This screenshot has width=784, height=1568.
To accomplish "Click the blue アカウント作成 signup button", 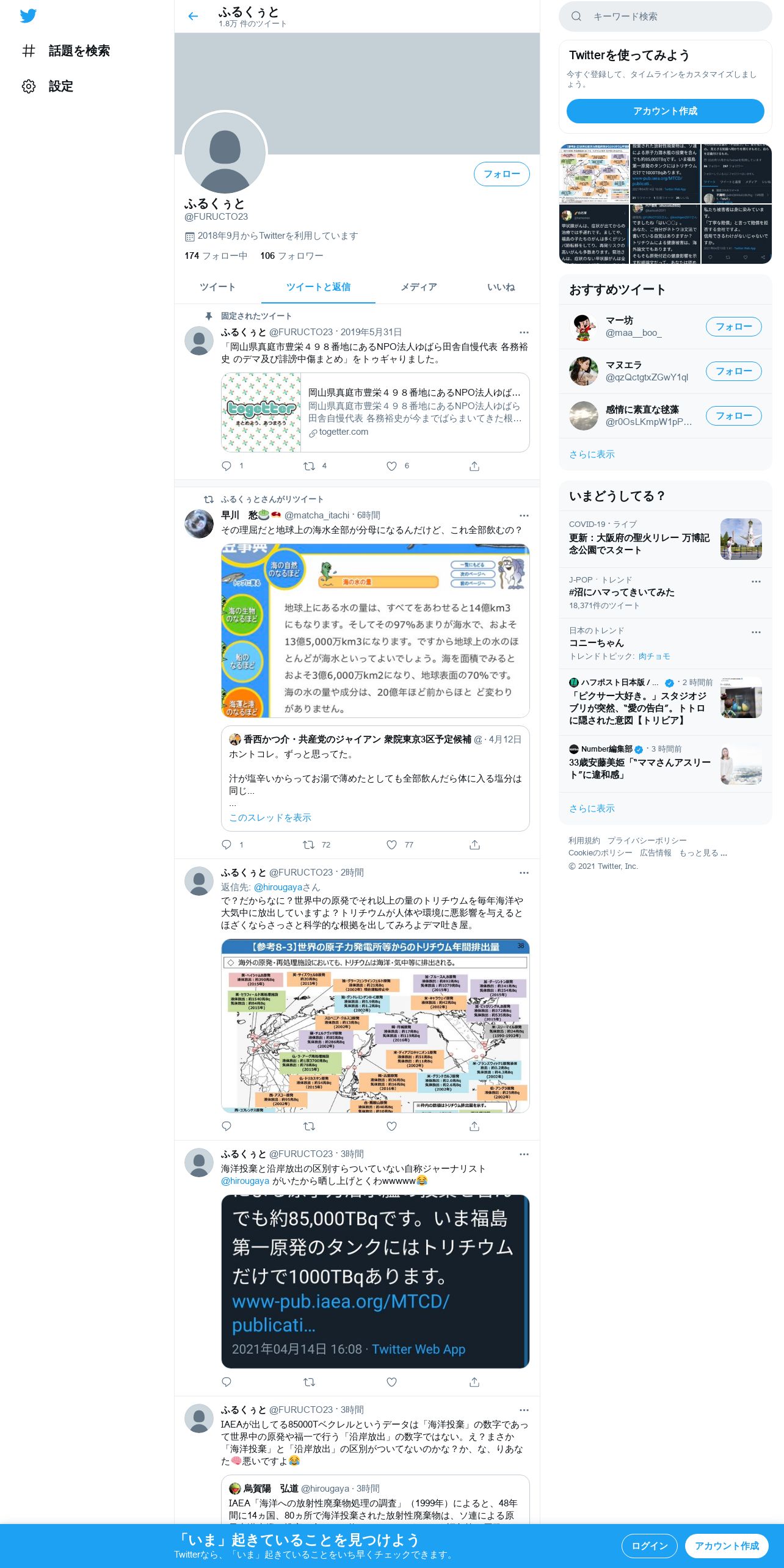I will [x=665, y=111].
